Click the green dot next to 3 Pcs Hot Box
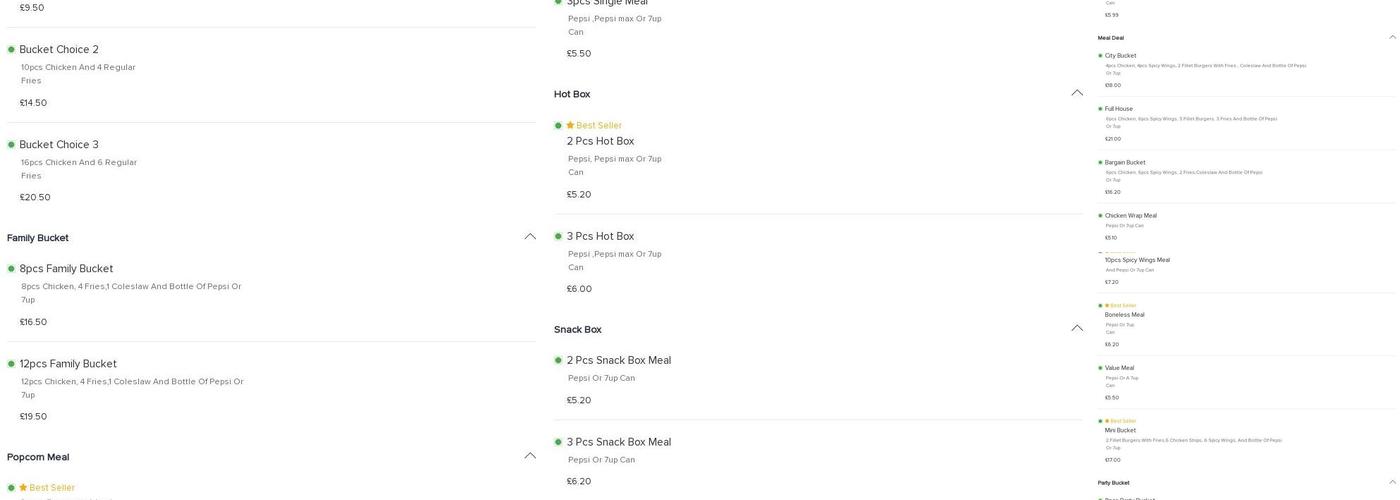Viewport: 1400px width, 500px height. click(558, 236)
